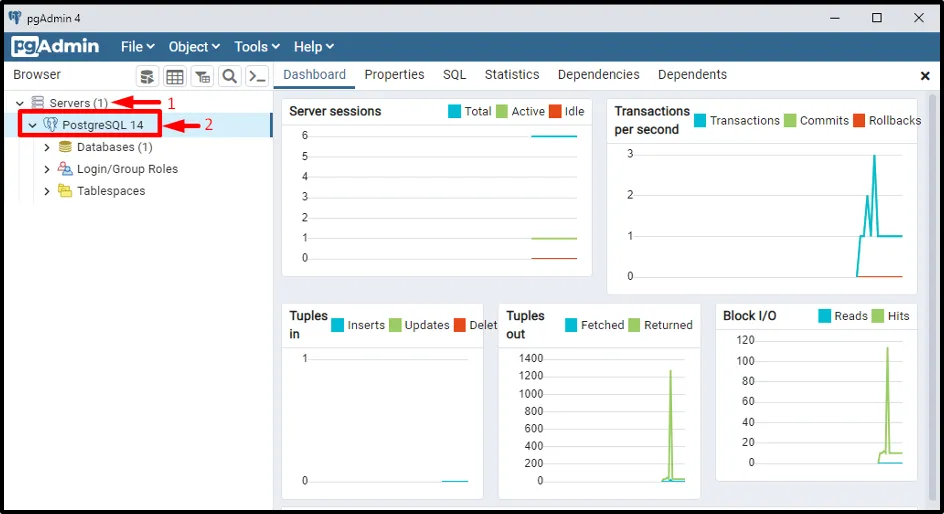
Task: Click the pgAdmin logo
Action: click(x=55, y=46)
